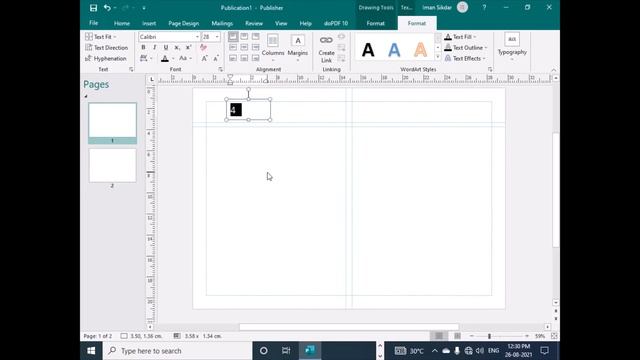
Task: Toggle Underline formatting
Action: click(165, 48)
